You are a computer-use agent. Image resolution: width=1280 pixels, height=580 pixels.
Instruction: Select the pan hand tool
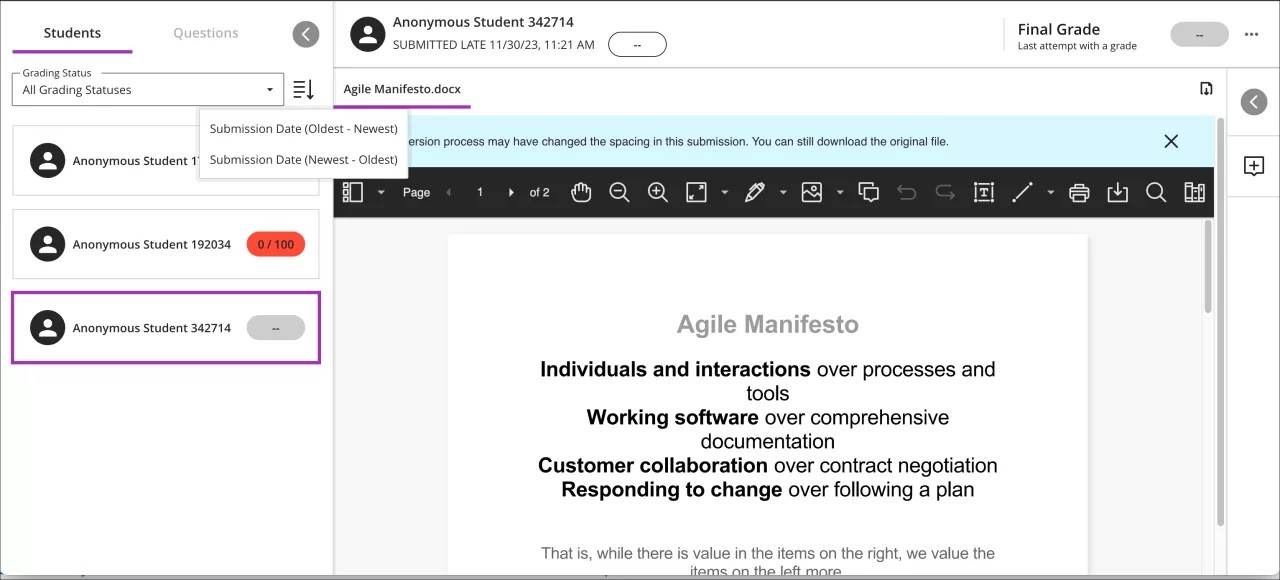click(x=581, y=191)
